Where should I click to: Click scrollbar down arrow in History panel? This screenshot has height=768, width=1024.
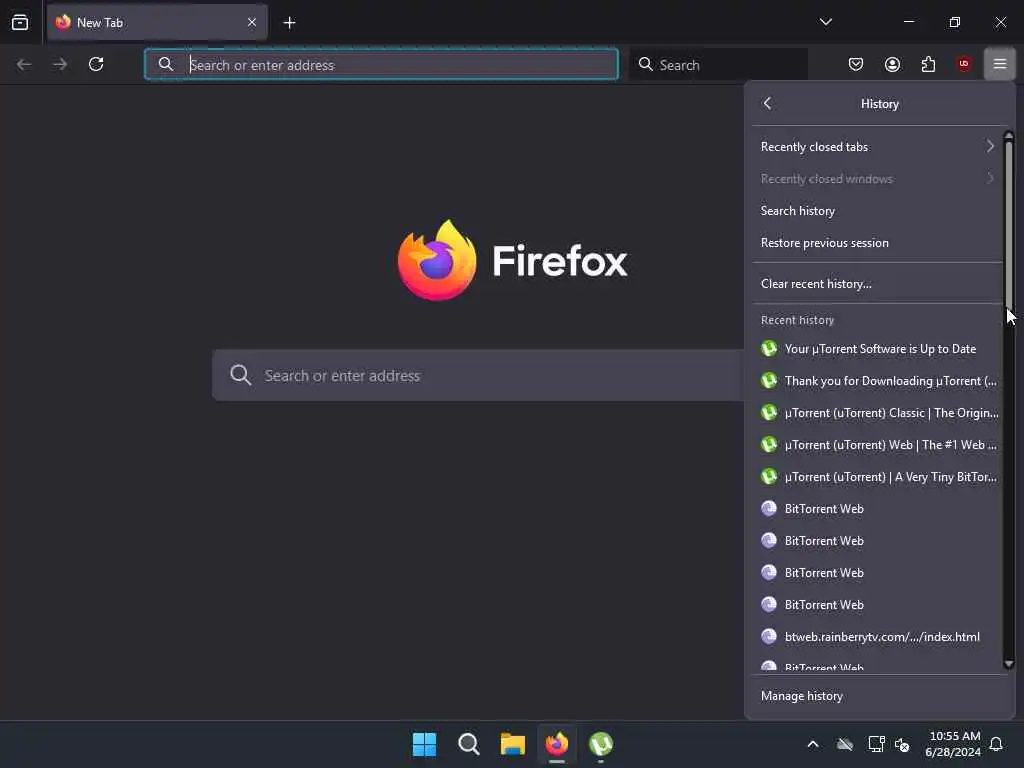click(1008, 664)
